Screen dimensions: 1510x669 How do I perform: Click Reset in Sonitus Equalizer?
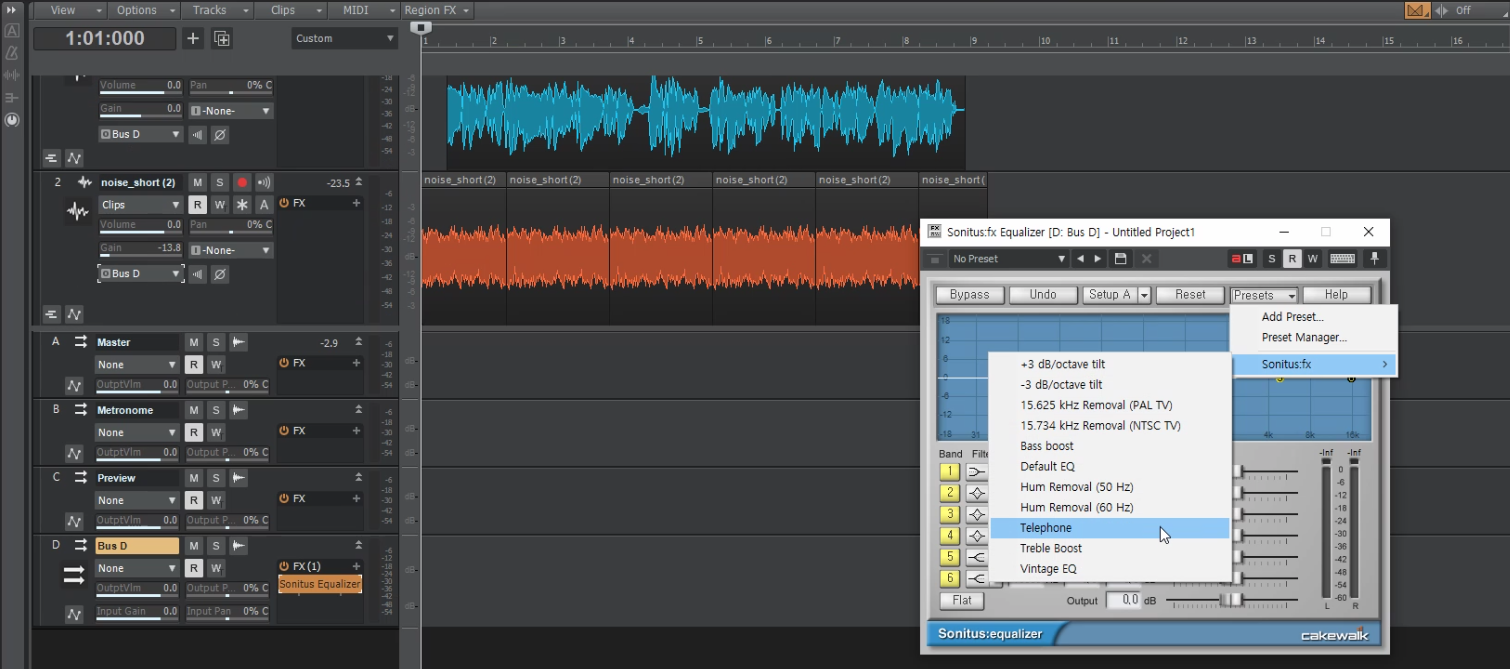pyautogui.click(x=1190, y=295)
